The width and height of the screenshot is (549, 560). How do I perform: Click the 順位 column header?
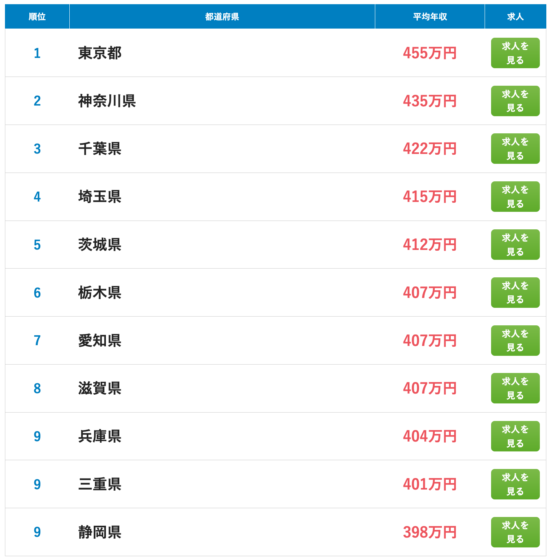pyautogui.click(x=37, y=16)
